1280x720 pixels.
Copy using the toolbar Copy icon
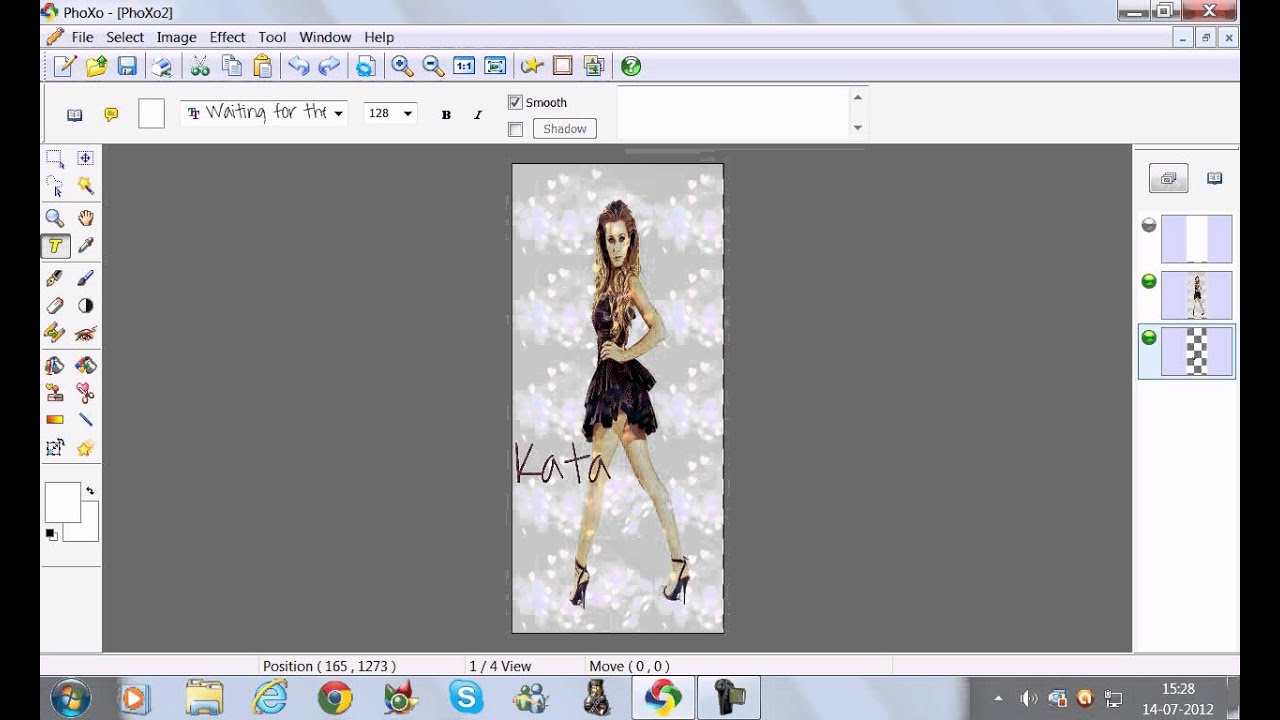(x=231, y=66)
